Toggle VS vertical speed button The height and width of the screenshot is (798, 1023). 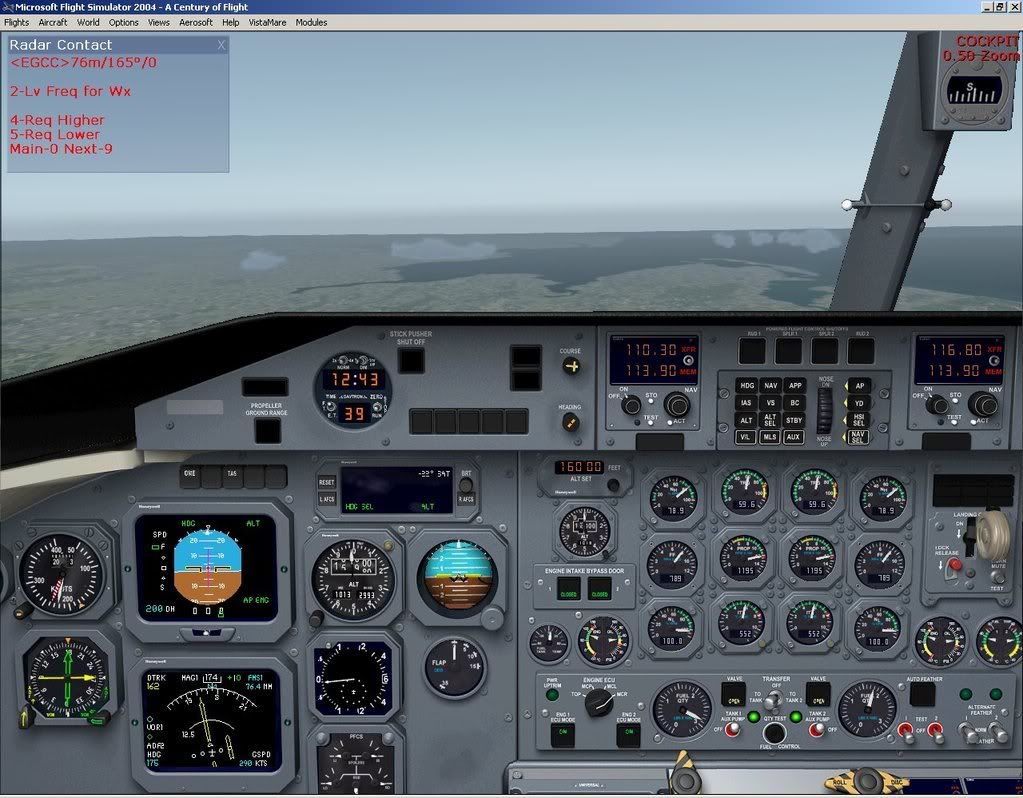tap(771, 403)
